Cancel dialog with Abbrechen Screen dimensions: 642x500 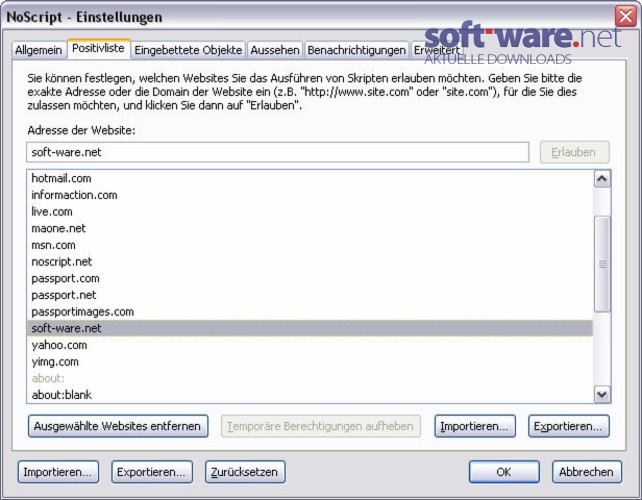tap(587, 472)
